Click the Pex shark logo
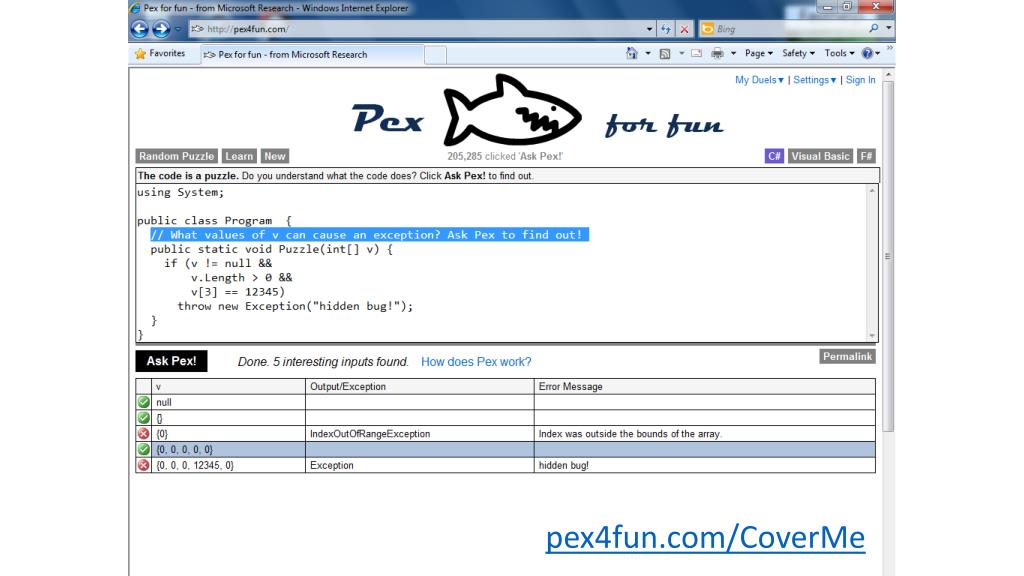The image size is (1024, 576). pos(512,110)
